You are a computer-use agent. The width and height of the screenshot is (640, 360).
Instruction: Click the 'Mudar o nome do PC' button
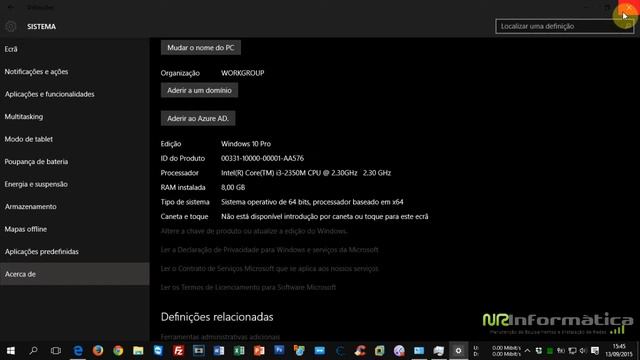click(200, 48)
